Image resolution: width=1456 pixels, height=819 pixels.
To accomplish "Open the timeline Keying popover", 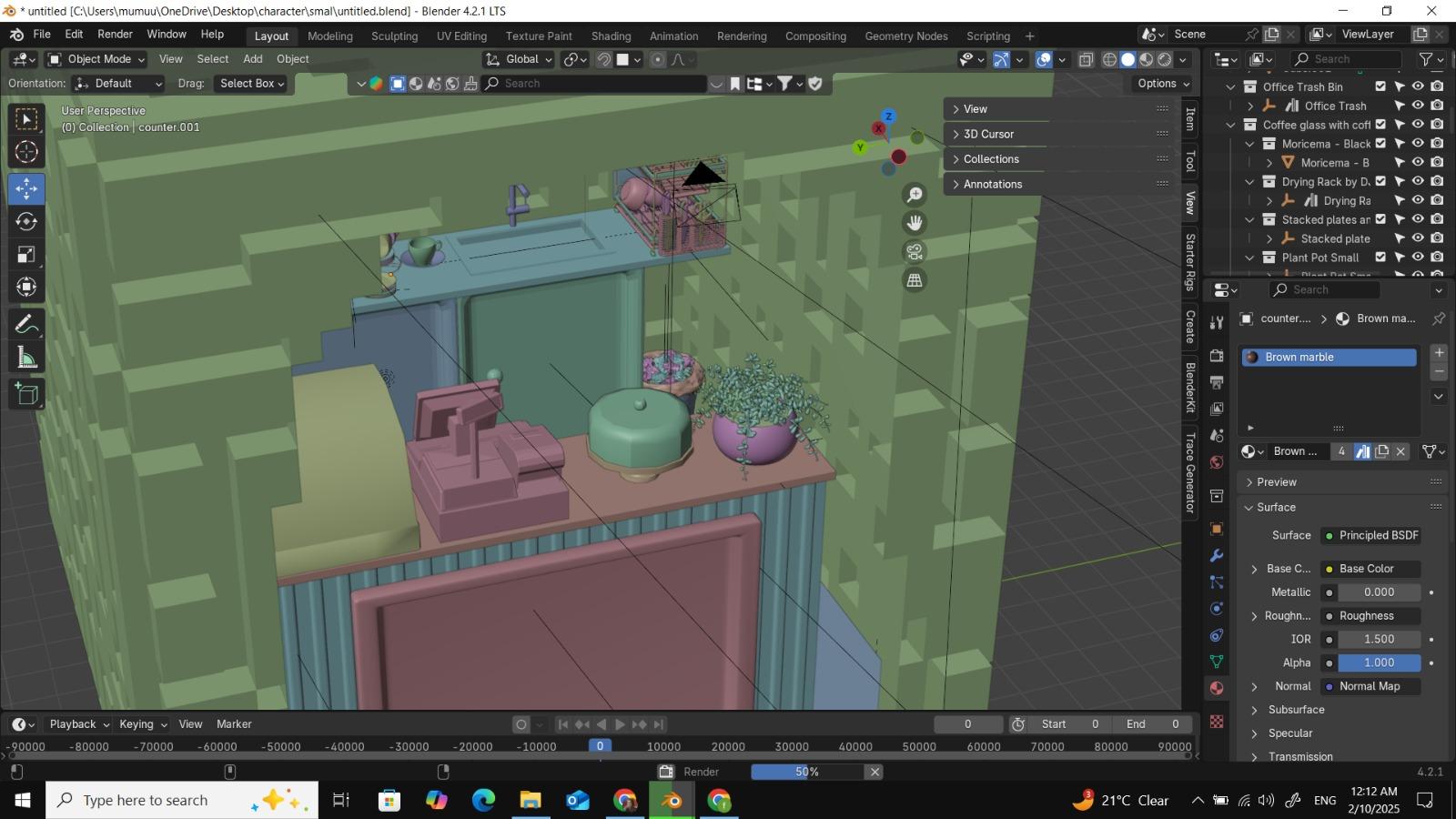I will point(143,725).
